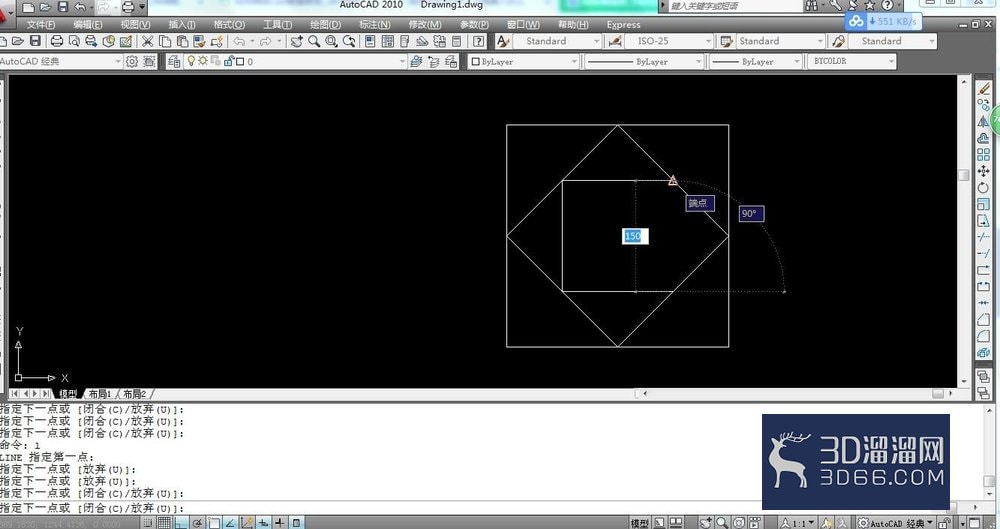This screenshot has height=529, width=1000.
Task: Click the Zoom Previous icon
Action: point(348,41)
